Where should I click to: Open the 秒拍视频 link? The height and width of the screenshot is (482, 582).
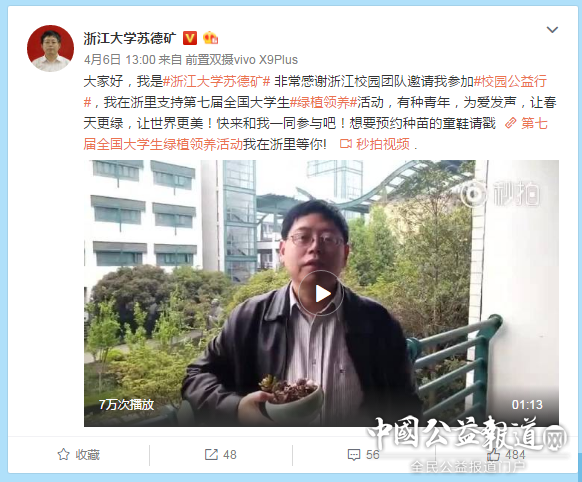point(383,144)
